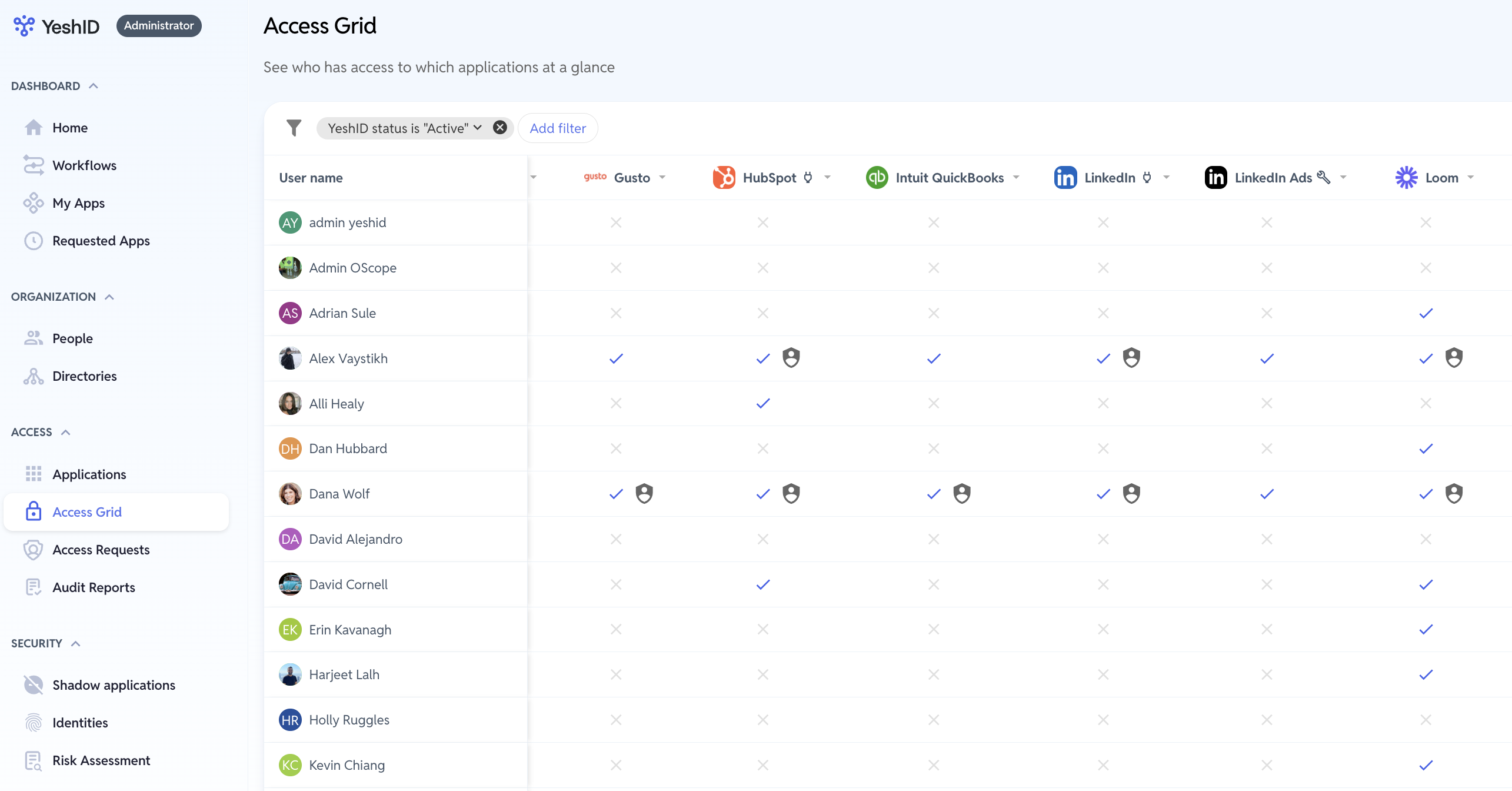Toggle Adrian Sule's Loom access checkmark

point(1426,313)
